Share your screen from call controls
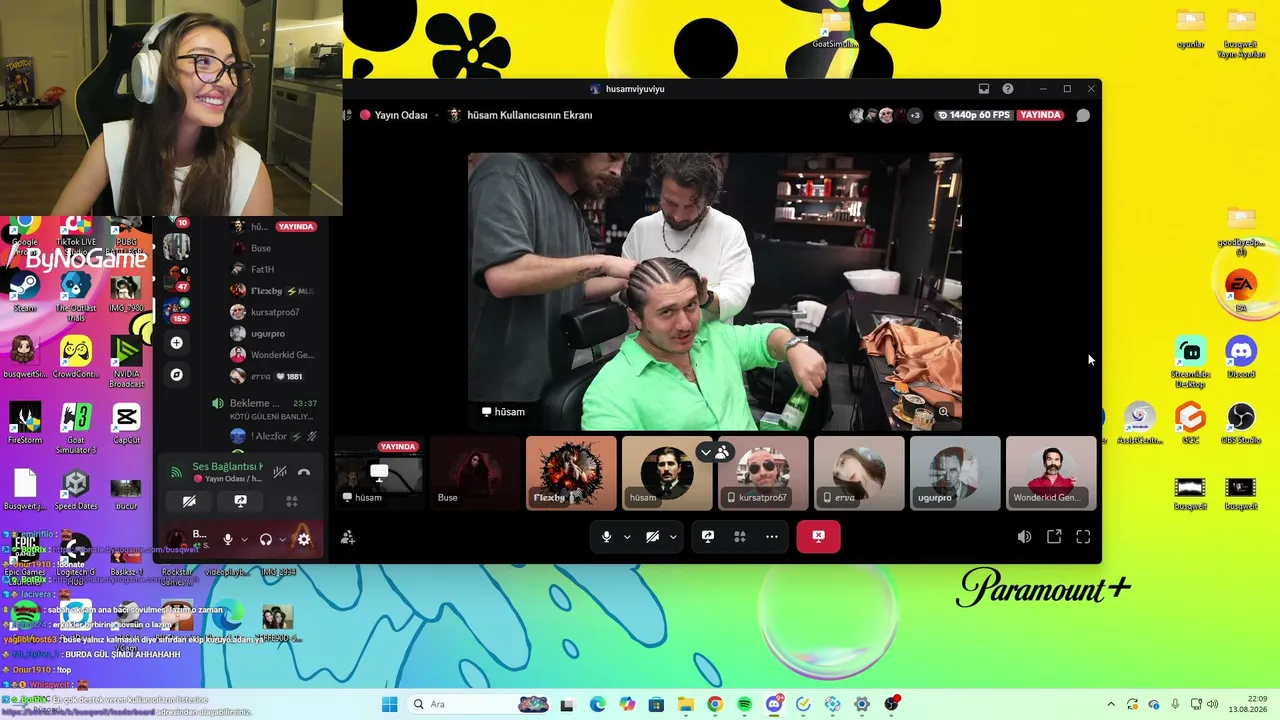1280x720 pixels. pos(708,537)
